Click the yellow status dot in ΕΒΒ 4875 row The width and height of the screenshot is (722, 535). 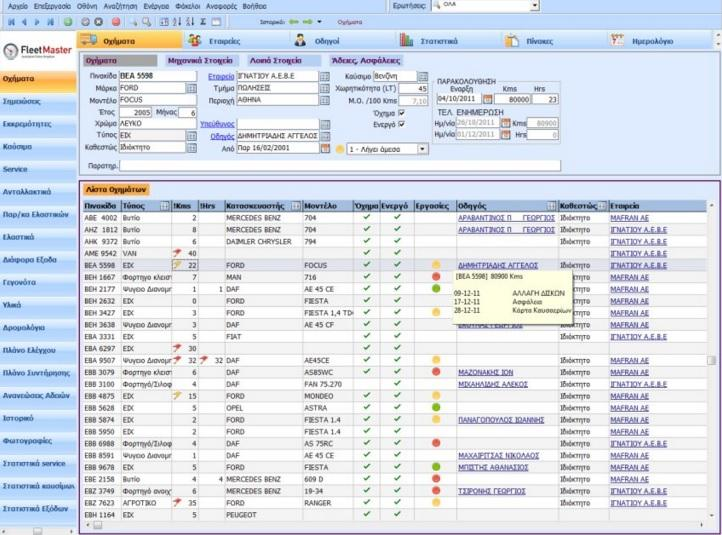[x=436, y=395]
